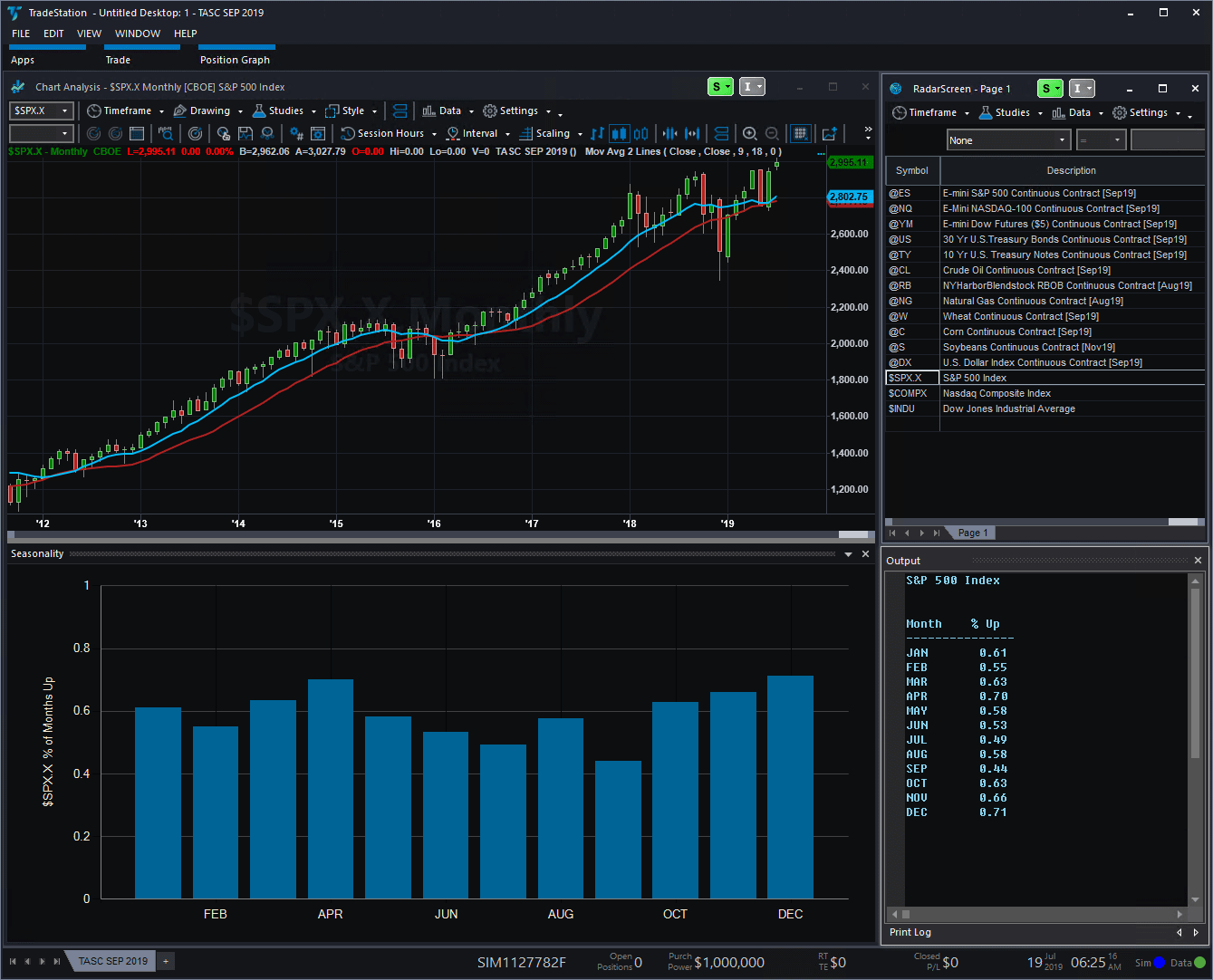
Task: Click the increase bar spacing icon
Action: (x=691, y=133)
